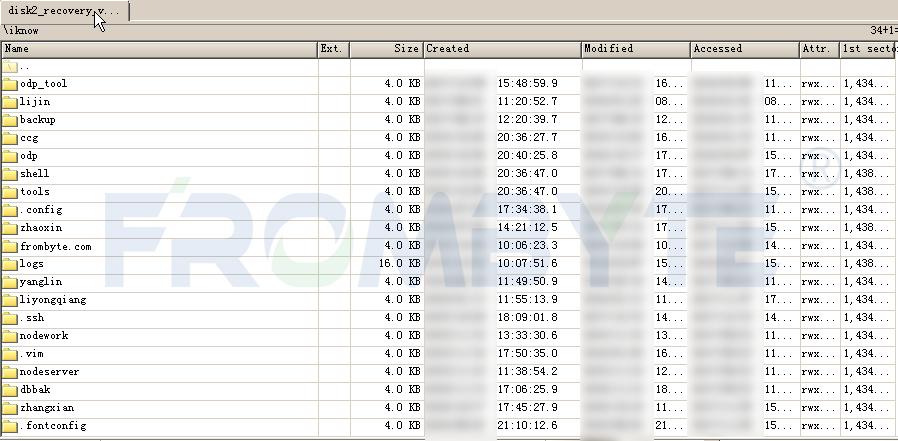This screenshot has width=898, height=441.
Task: Switch to the disk2_recovery tab
Action: 64,11
